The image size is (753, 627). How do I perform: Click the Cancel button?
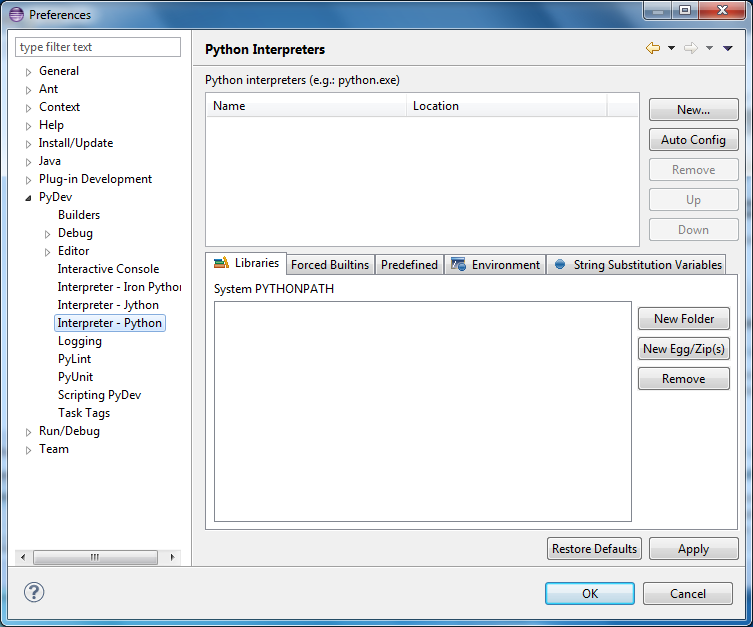pyautogui.click(x=688, y=594)
